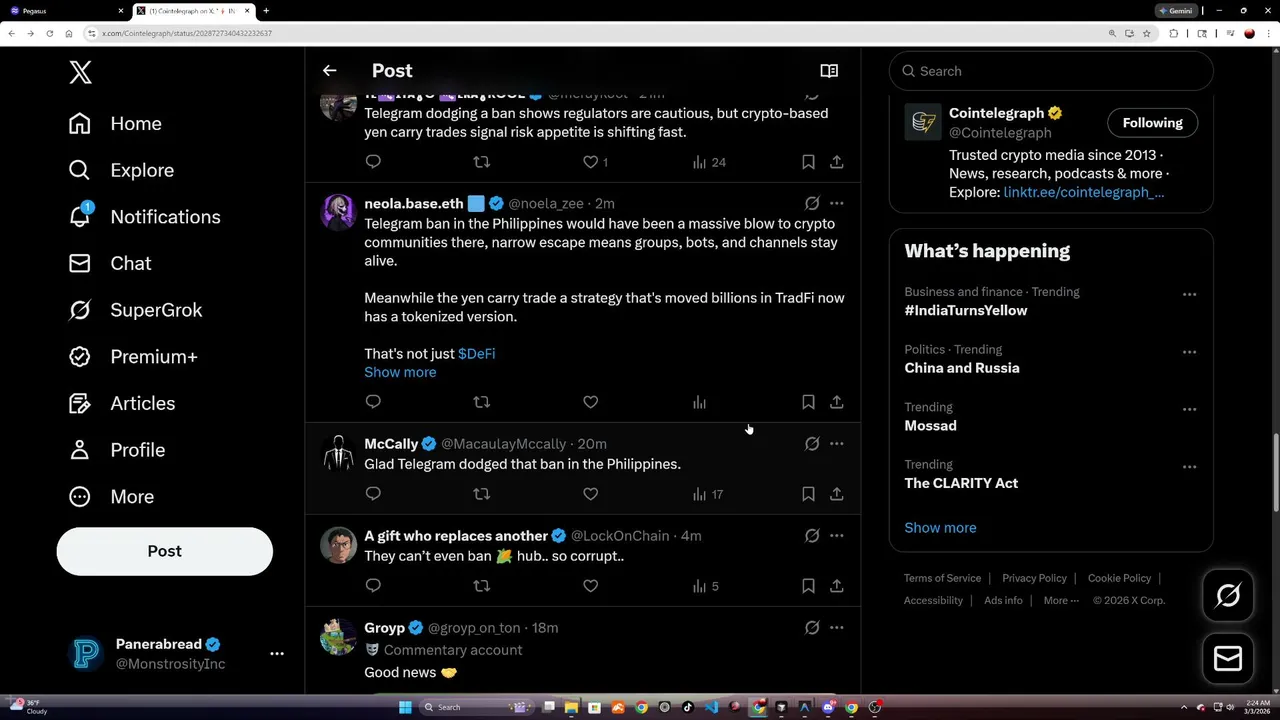This screenshot has width=1280, height=720.
Task: Share neola.base.eth's comment
Action: tap(836, 402)
